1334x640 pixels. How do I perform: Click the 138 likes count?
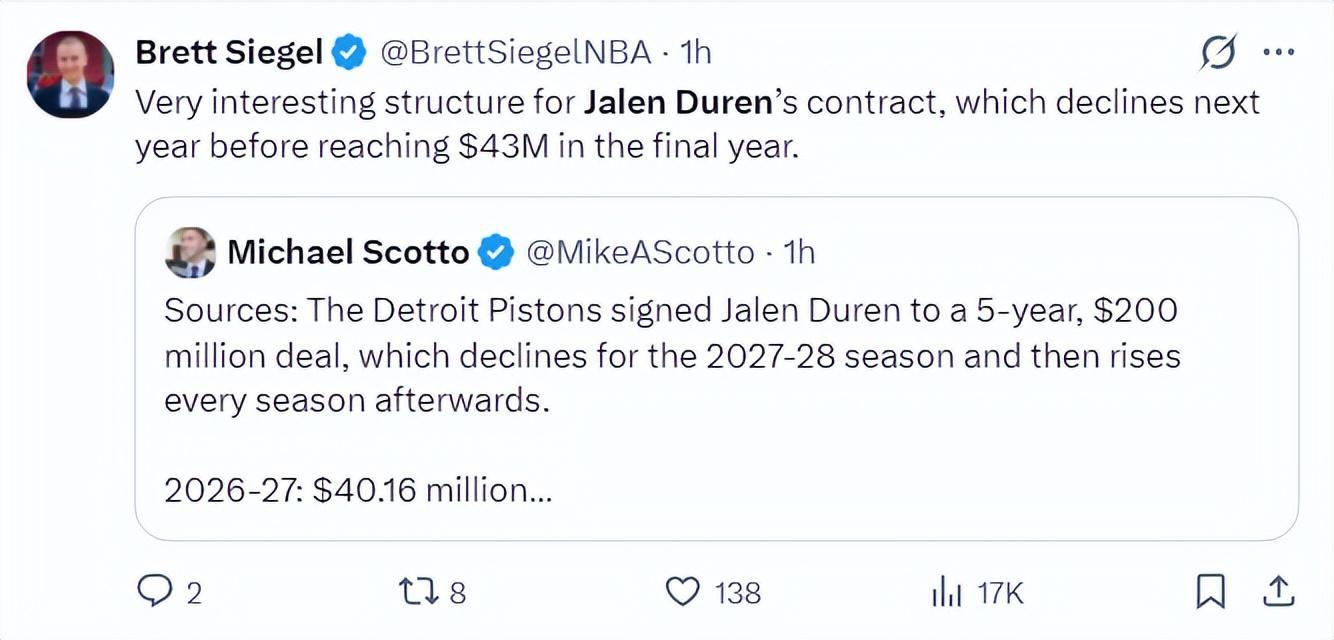tap(738, 593)
